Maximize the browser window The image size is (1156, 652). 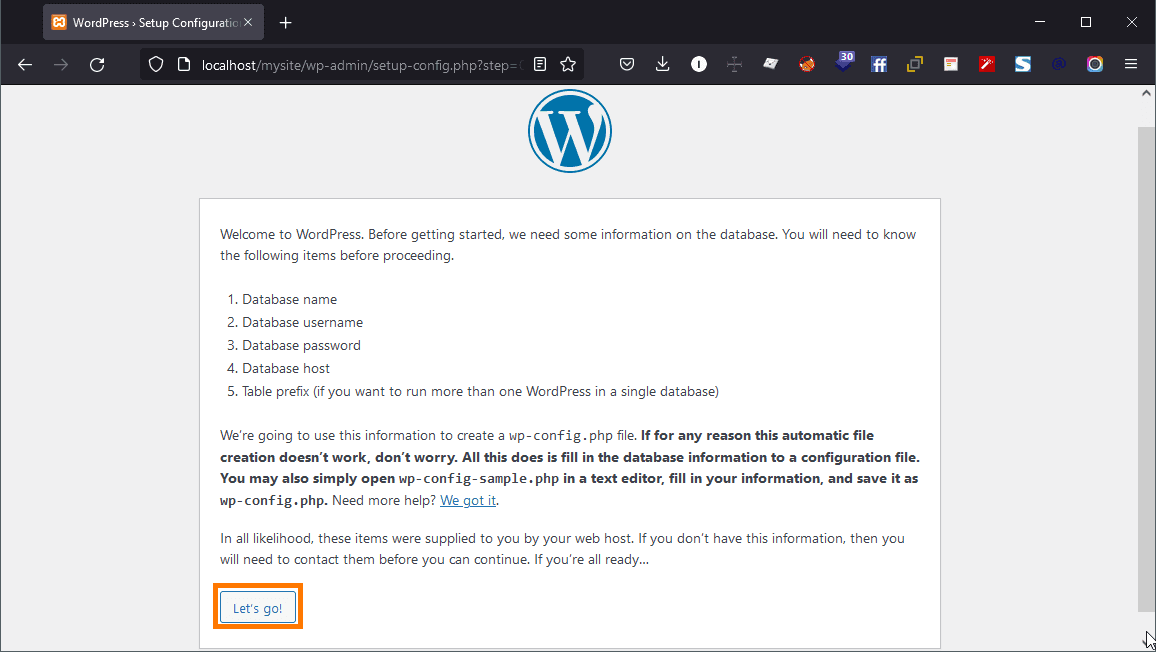tap(1085, 22)
